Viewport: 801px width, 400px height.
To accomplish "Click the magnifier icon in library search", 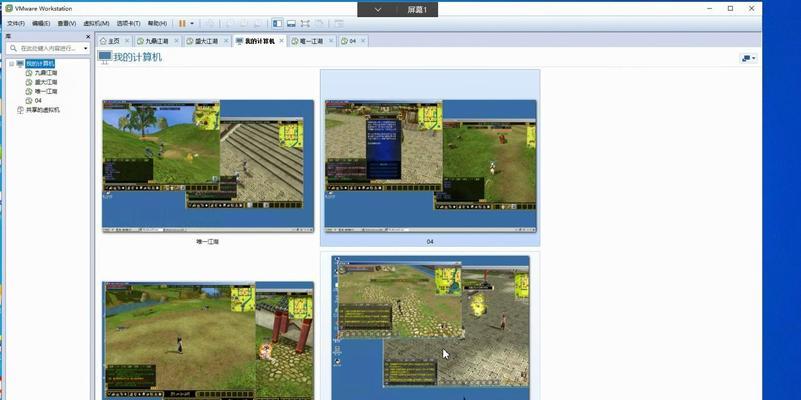I will pos(13,48).
